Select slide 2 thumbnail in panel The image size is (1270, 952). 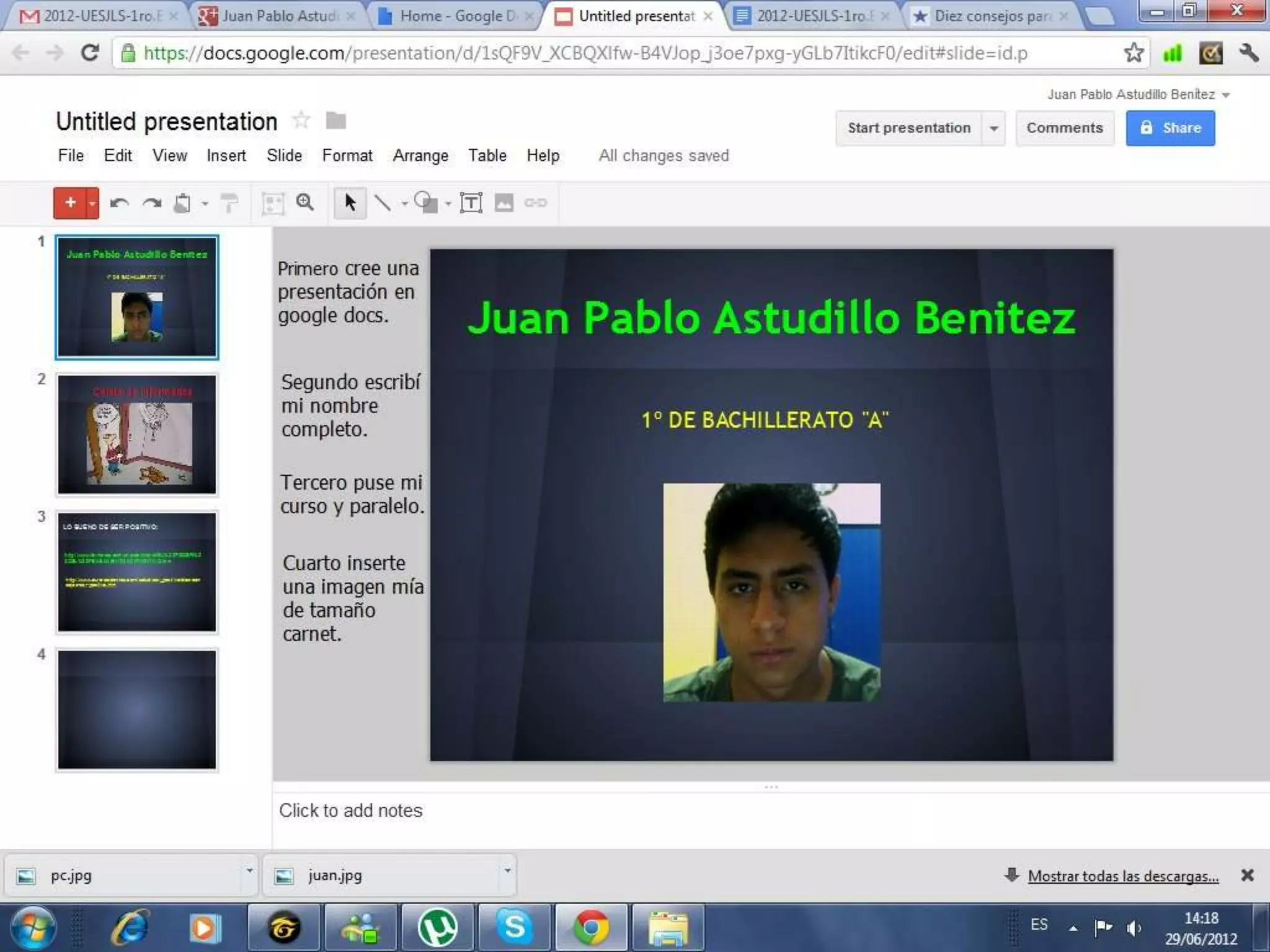pos(137,434)
